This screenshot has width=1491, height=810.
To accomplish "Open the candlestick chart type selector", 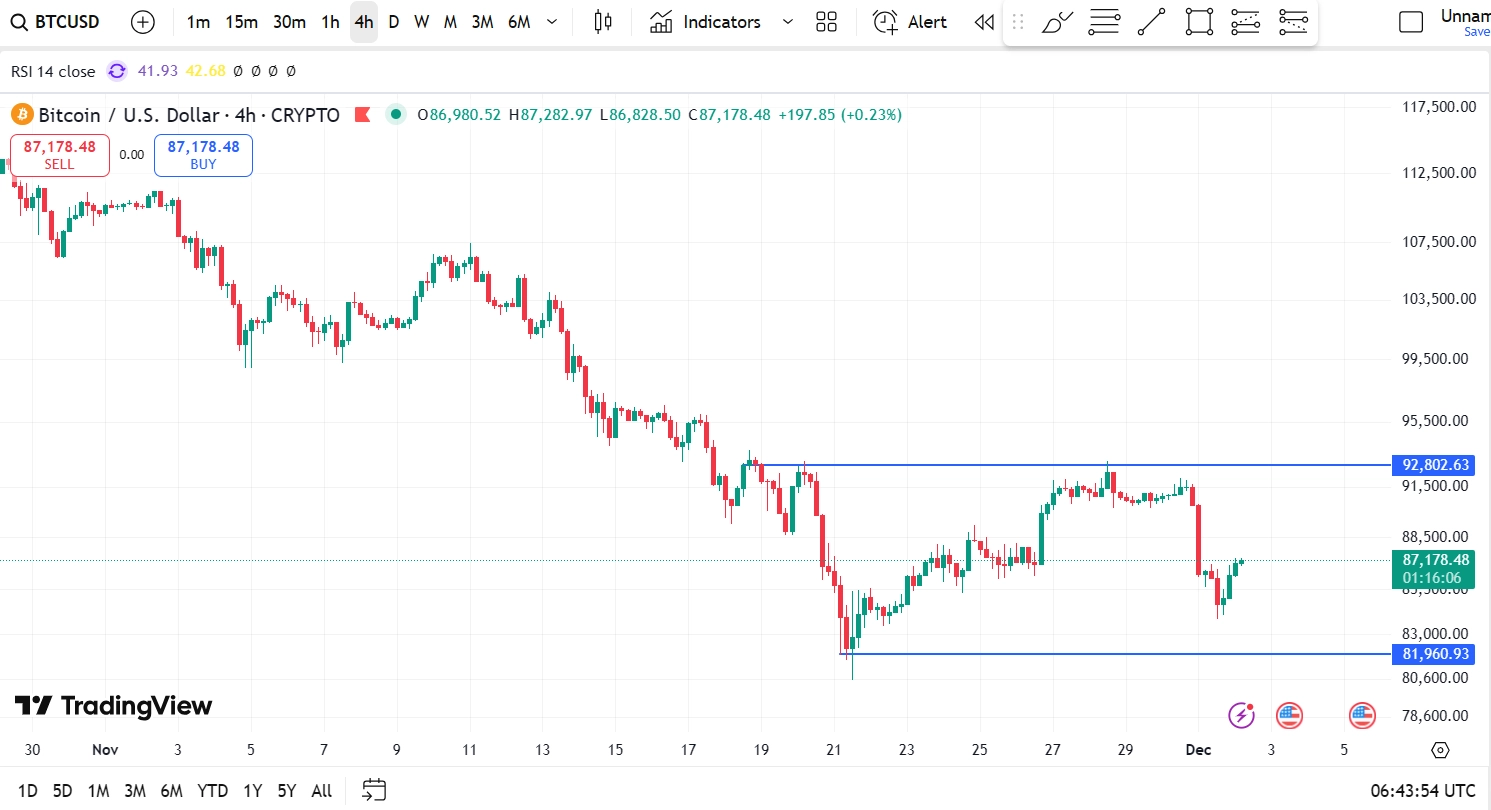I will click(602, 22).
